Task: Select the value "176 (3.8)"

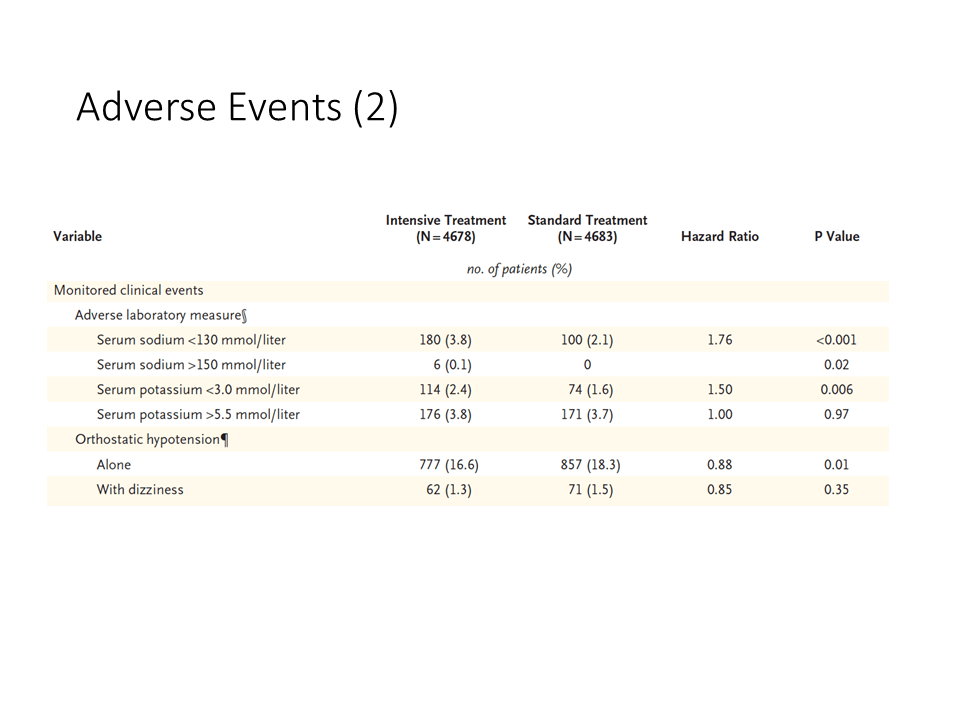Action: click(446, 414)
